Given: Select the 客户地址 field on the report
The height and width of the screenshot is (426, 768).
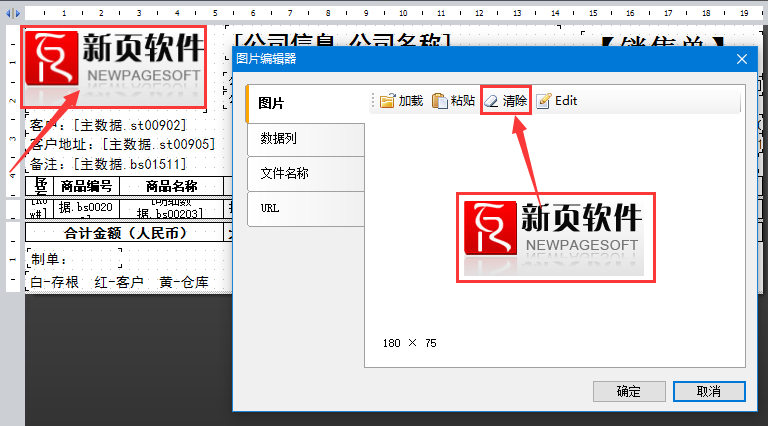Looking at the screenshot, I should pos(122,145).
